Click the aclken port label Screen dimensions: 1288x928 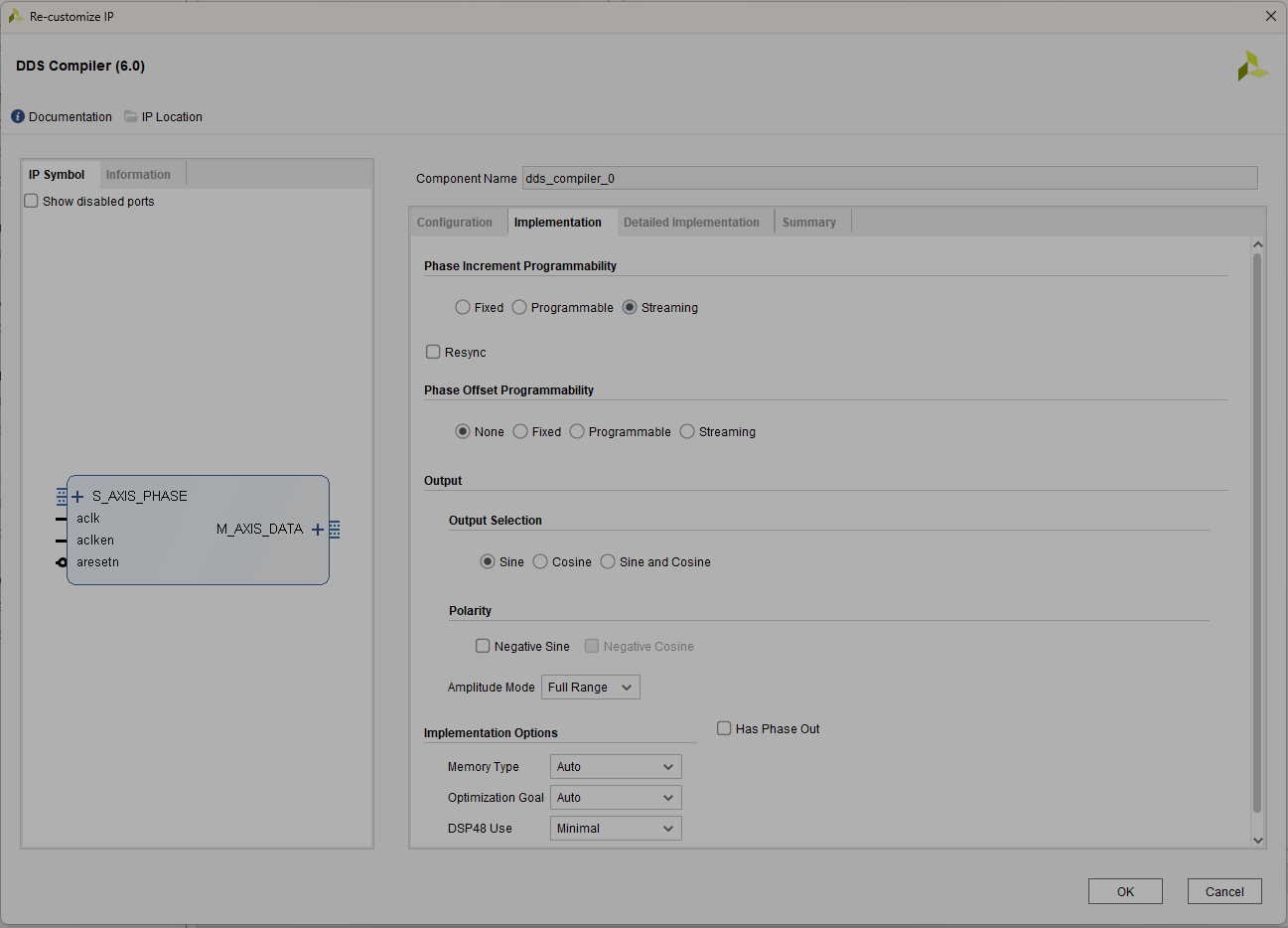[x=95, y=541]
